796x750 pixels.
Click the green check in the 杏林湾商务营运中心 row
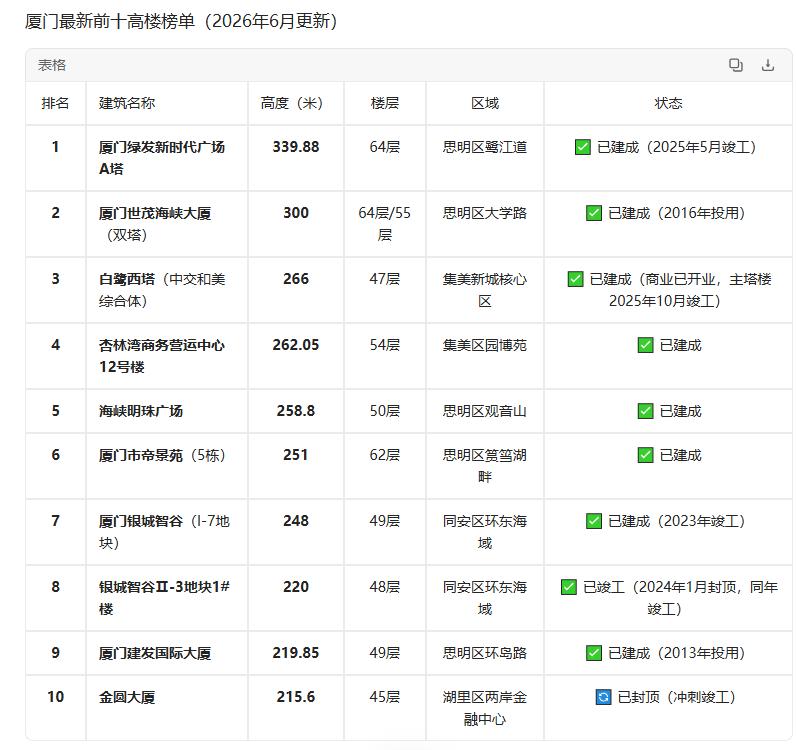click(645, 345)
